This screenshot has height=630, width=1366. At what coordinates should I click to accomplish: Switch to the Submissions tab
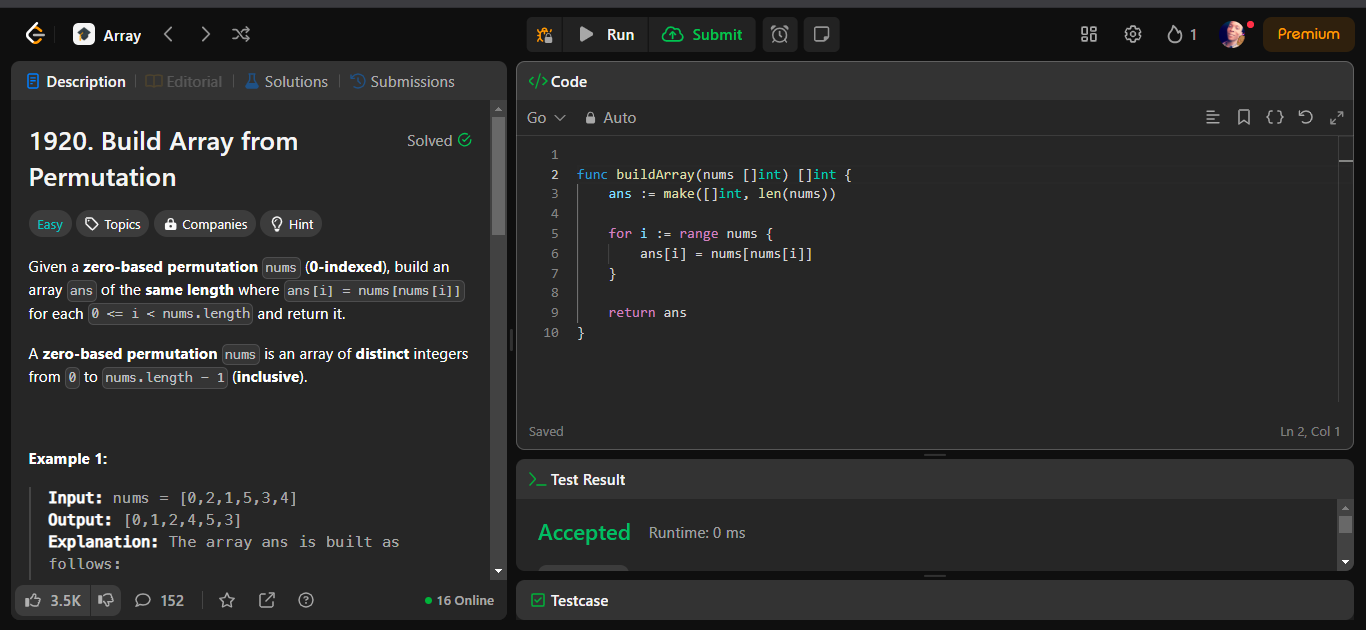coord(402,81)
